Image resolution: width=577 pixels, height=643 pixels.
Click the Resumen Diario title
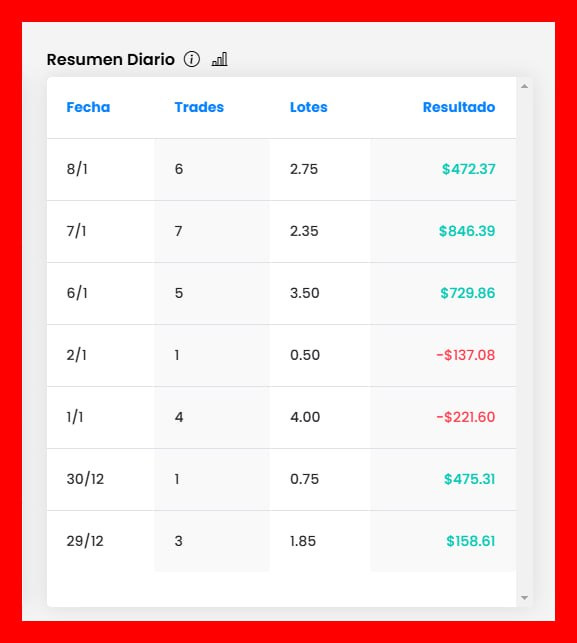[111, 59]
